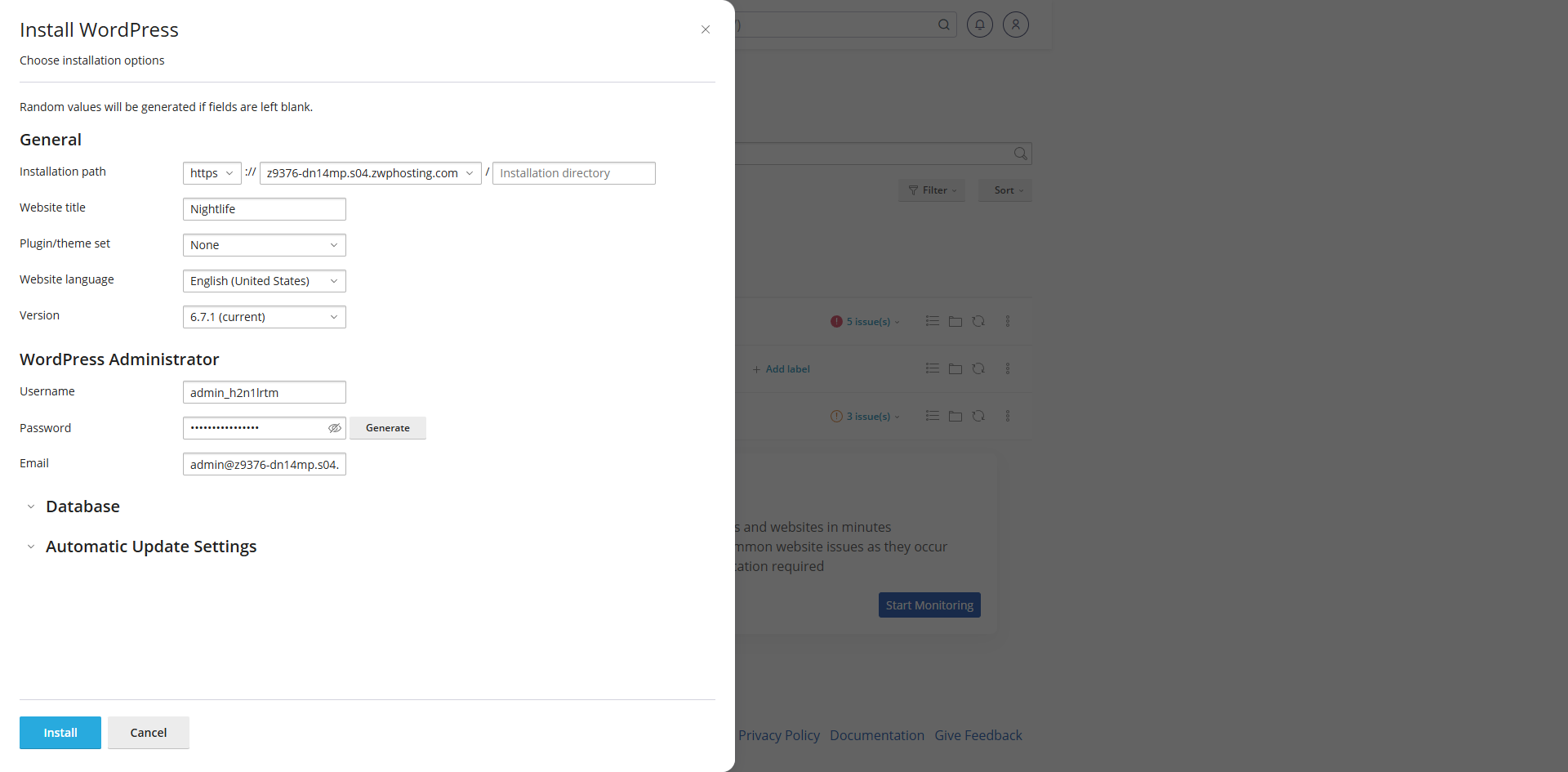Open the https protocol dropdown
This screenshot has height=772, width=1568.
click(212, 173)
